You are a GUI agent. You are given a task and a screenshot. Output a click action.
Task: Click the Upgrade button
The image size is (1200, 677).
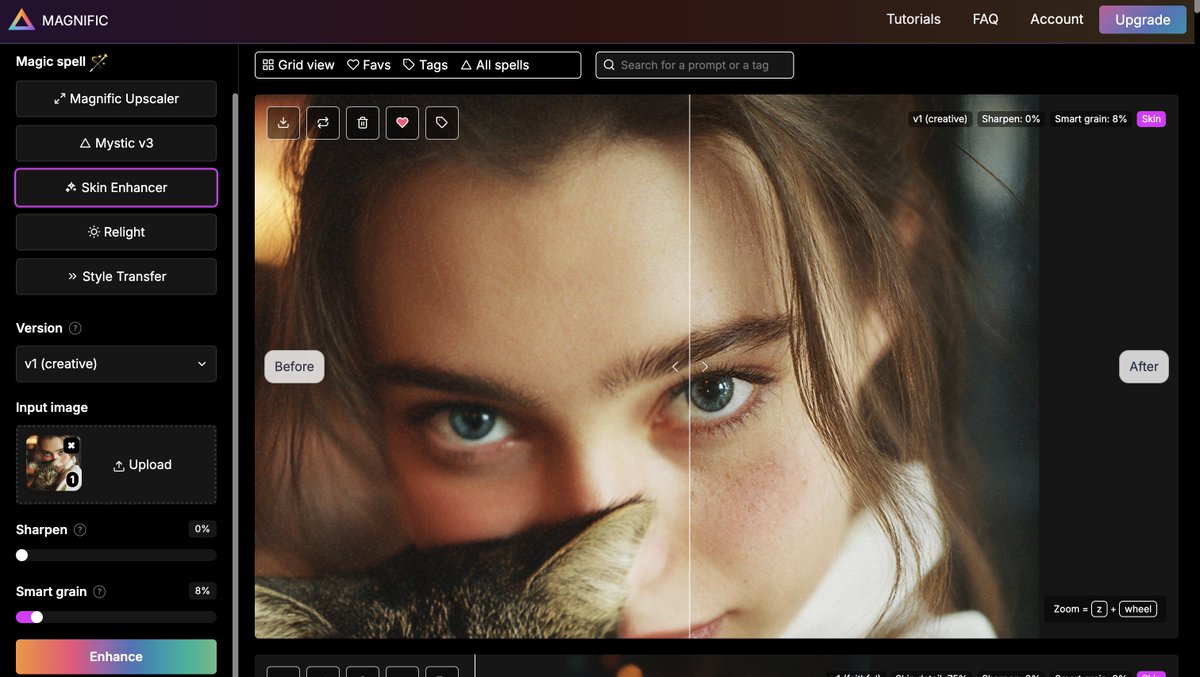click(1143, 20)
